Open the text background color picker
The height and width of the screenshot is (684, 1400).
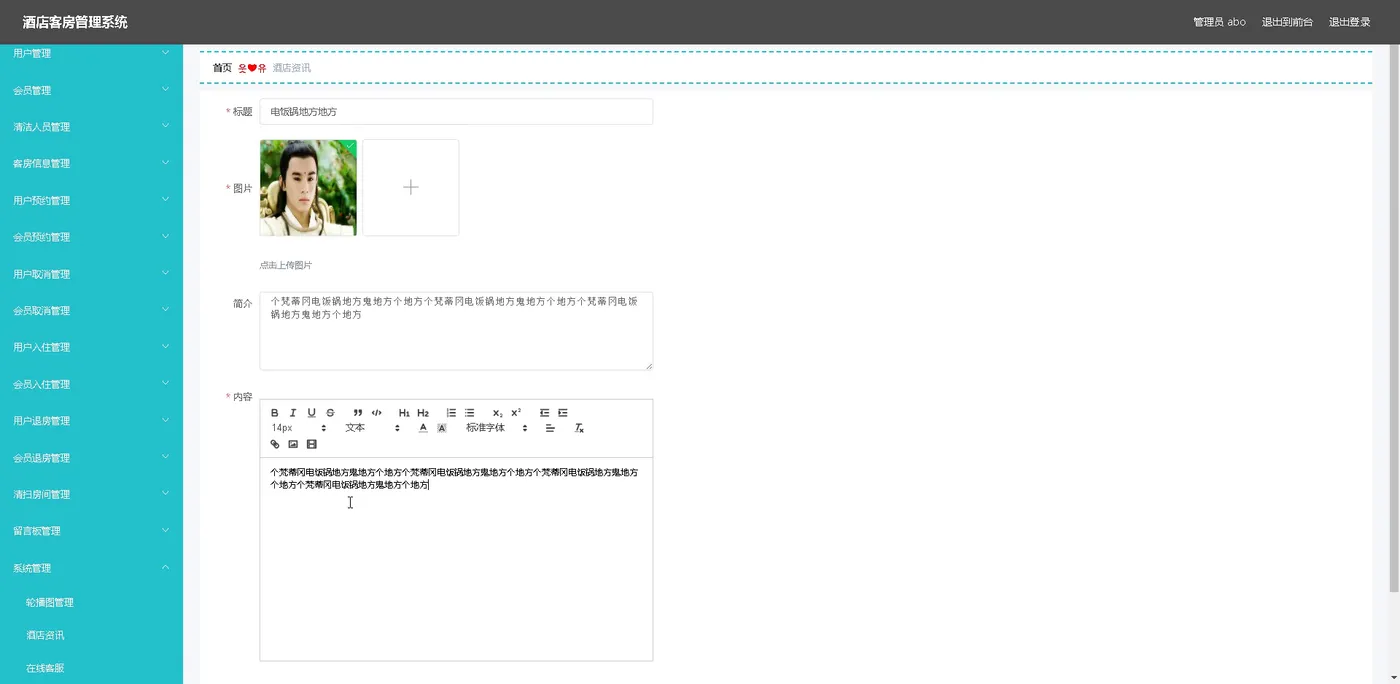point(442,428)
